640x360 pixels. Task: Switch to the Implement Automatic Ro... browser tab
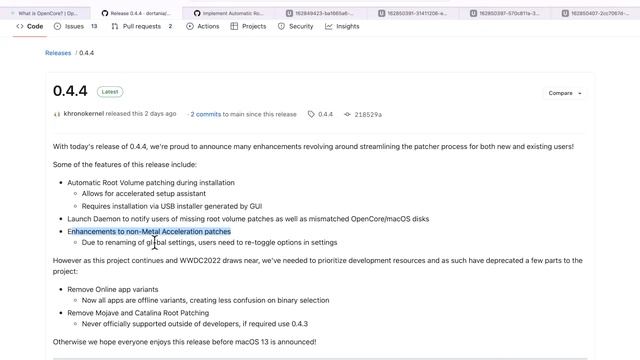(229, 13)
